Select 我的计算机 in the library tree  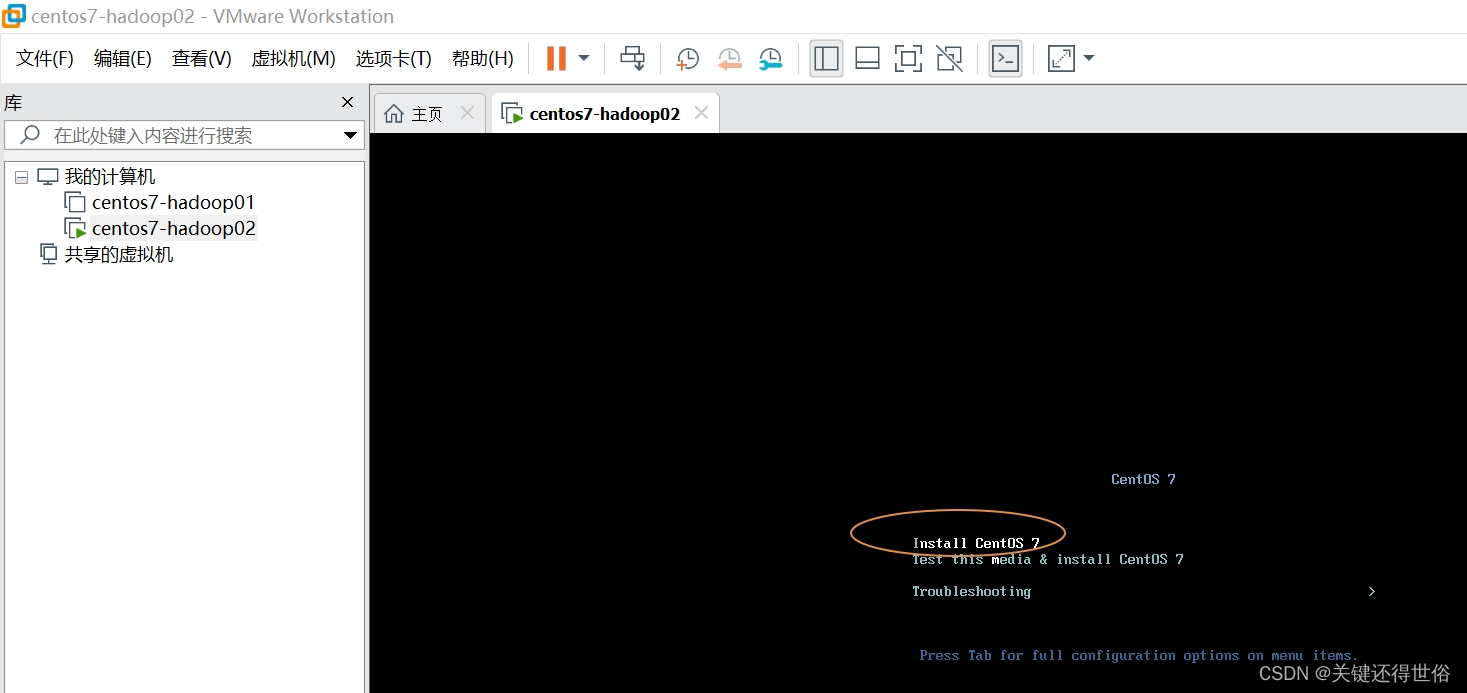tap(110, 177)
